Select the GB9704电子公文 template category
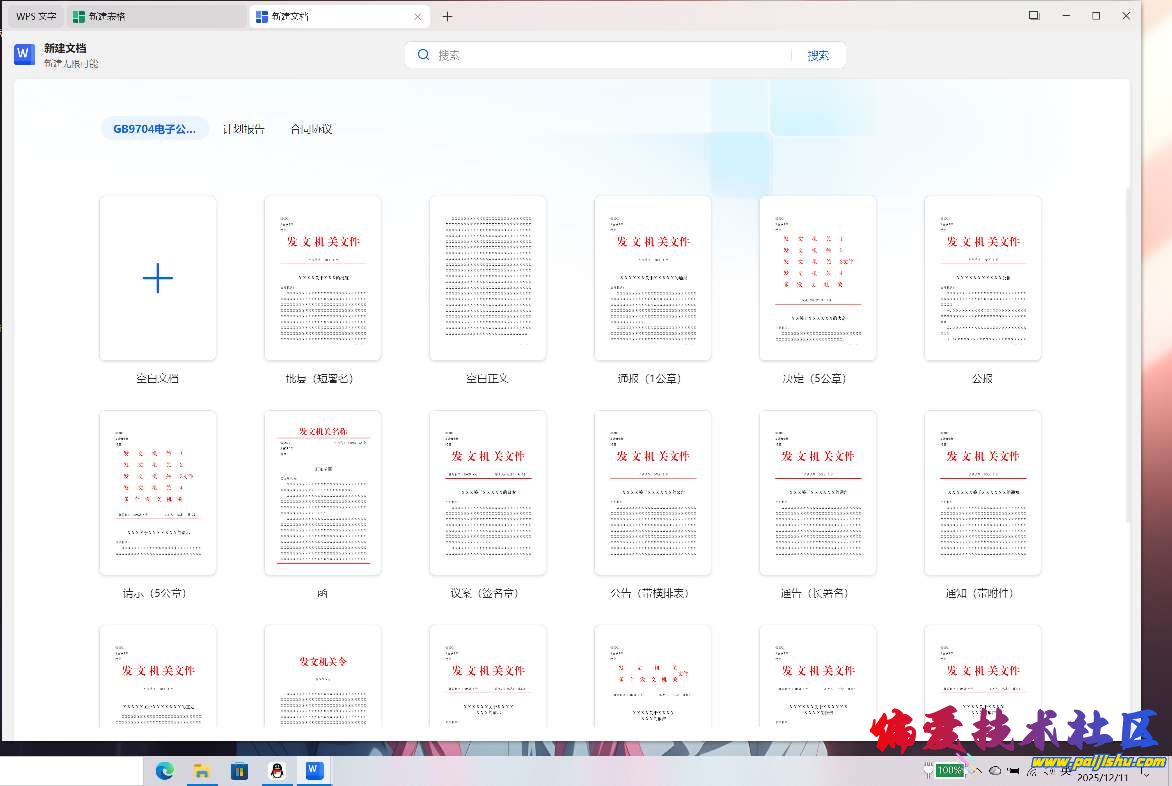The image size is (1172, 786). click(154, 129)
